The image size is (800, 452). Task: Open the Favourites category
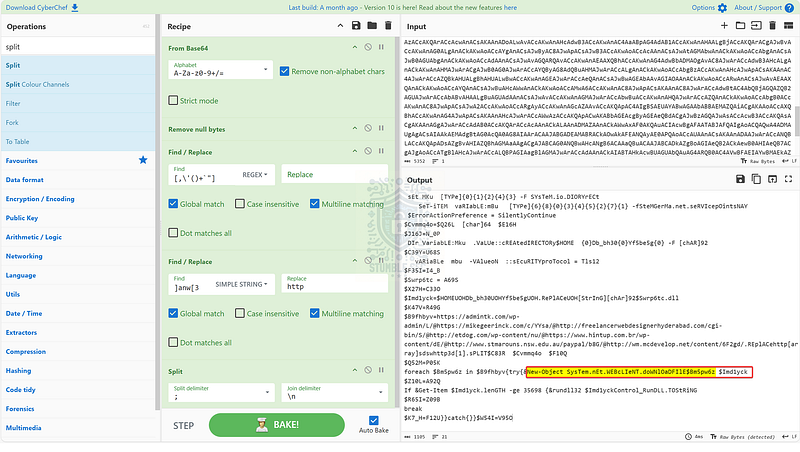coord(78,160)
